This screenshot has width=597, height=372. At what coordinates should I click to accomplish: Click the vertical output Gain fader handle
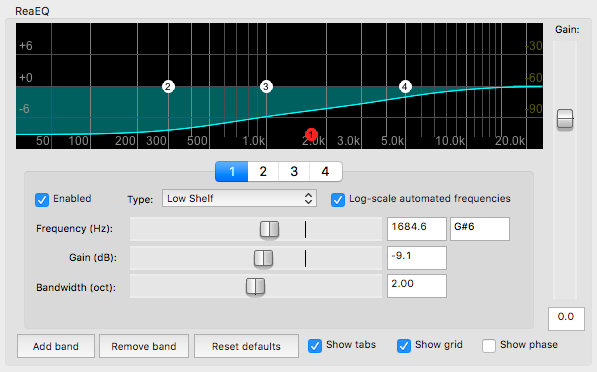pyautogui.click(x=565, y=120)
